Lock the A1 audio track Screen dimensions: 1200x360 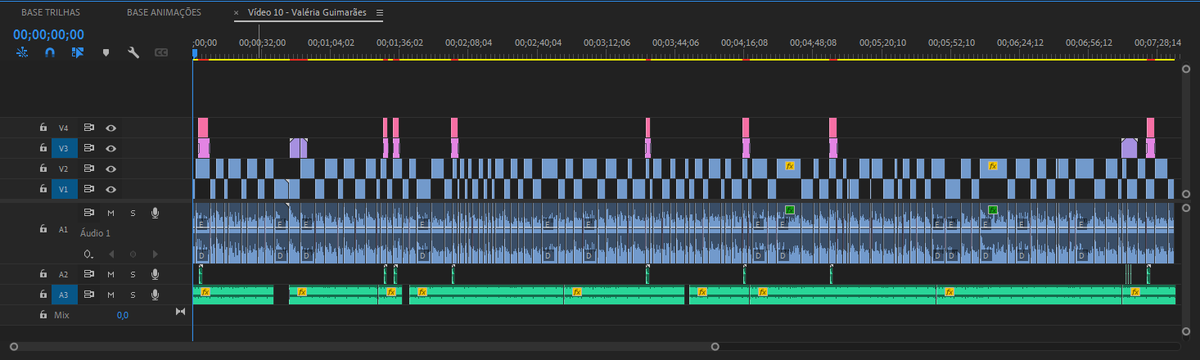[x=43, y=229]
